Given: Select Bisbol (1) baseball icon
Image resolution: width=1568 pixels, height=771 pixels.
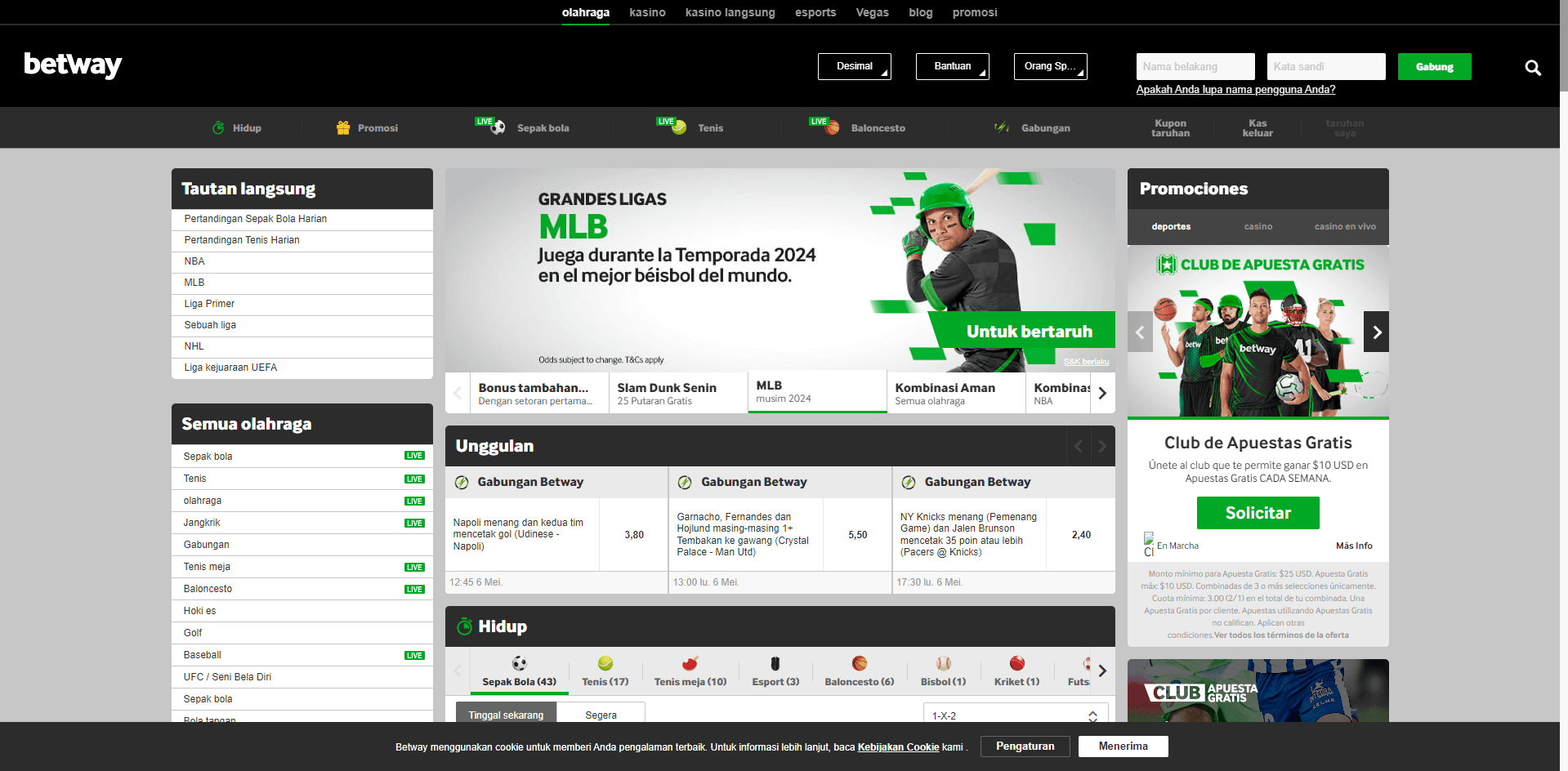Looking at the screenshot, I should click(944, 663).
